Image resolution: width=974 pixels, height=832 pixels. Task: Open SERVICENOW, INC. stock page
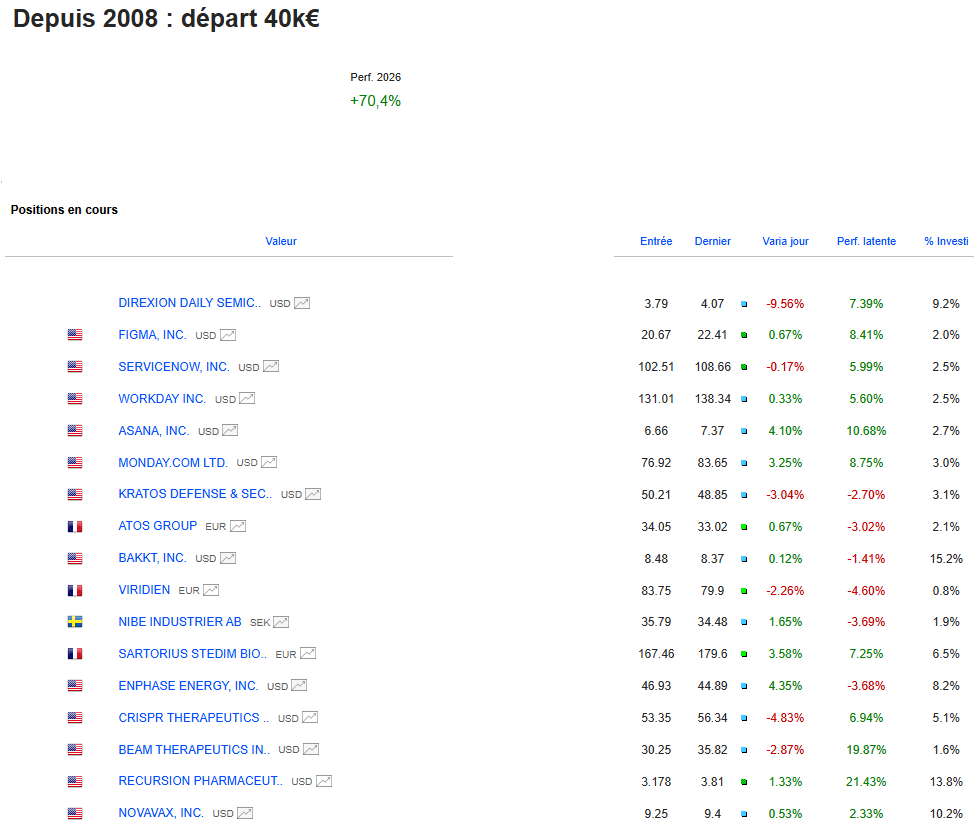pos(174,367)
